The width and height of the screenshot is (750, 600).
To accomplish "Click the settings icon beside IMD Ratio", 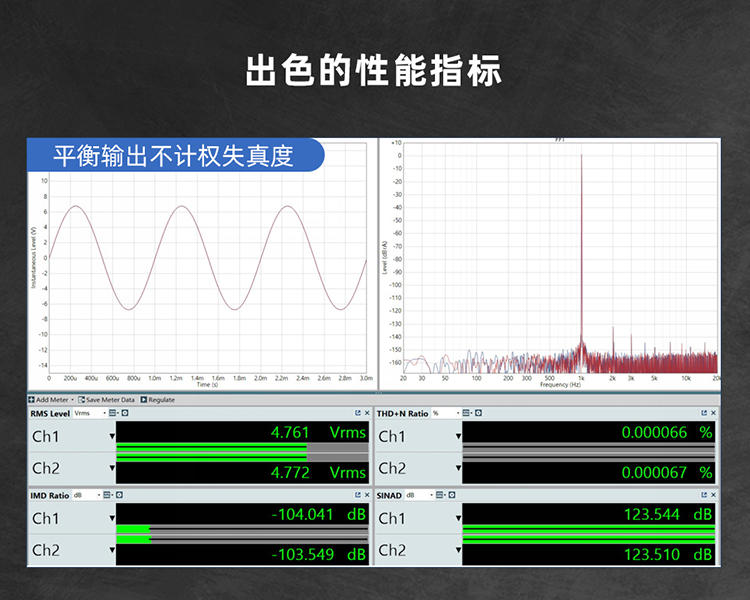I will (119, 495).
